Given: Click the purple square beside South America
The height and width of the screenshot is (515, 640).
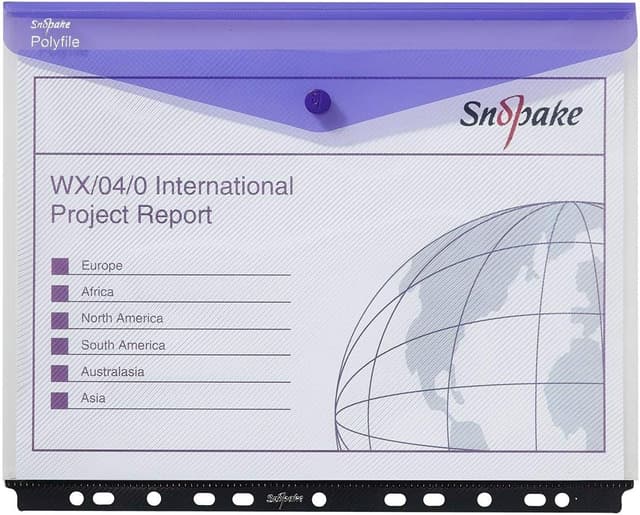Looking at the screenshot, I should click(x=60, y=346).
